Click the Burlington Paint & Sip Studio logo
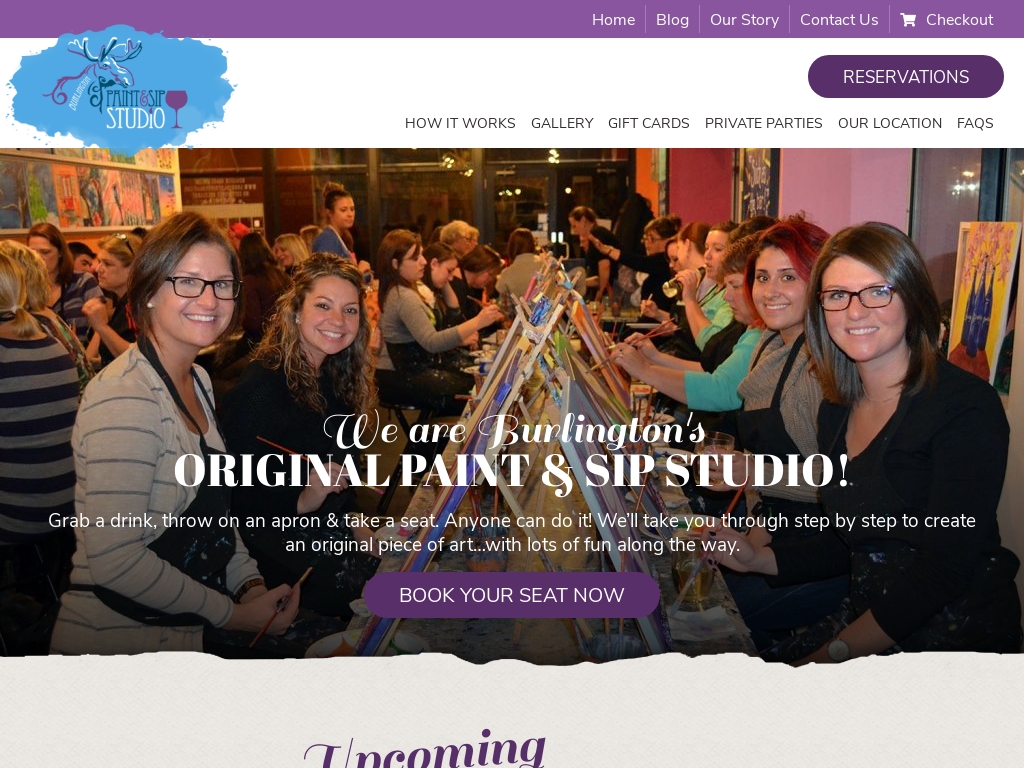 tap(121, 89)
